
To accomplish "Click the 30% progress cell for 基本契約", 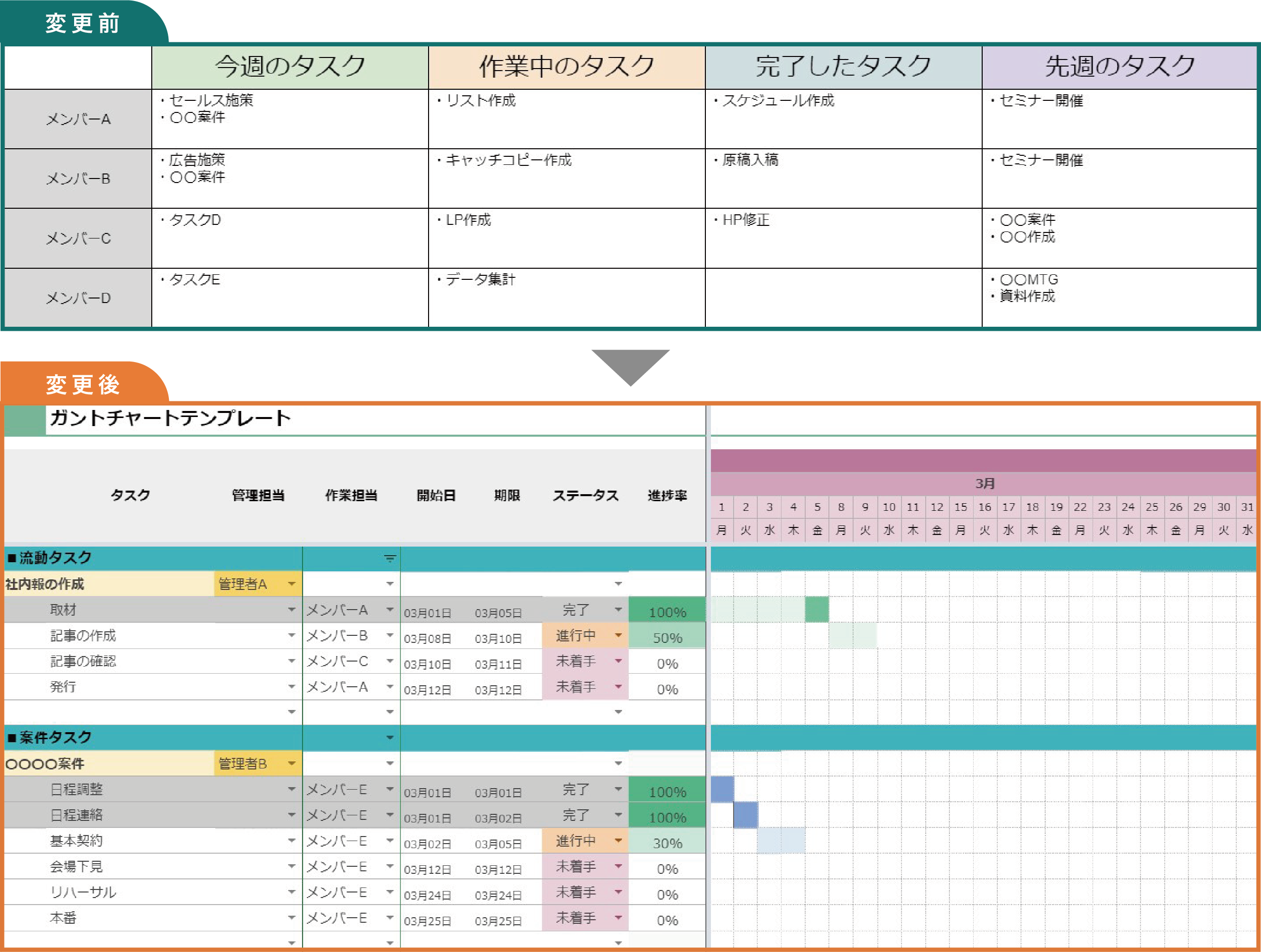I will point(667,843).
